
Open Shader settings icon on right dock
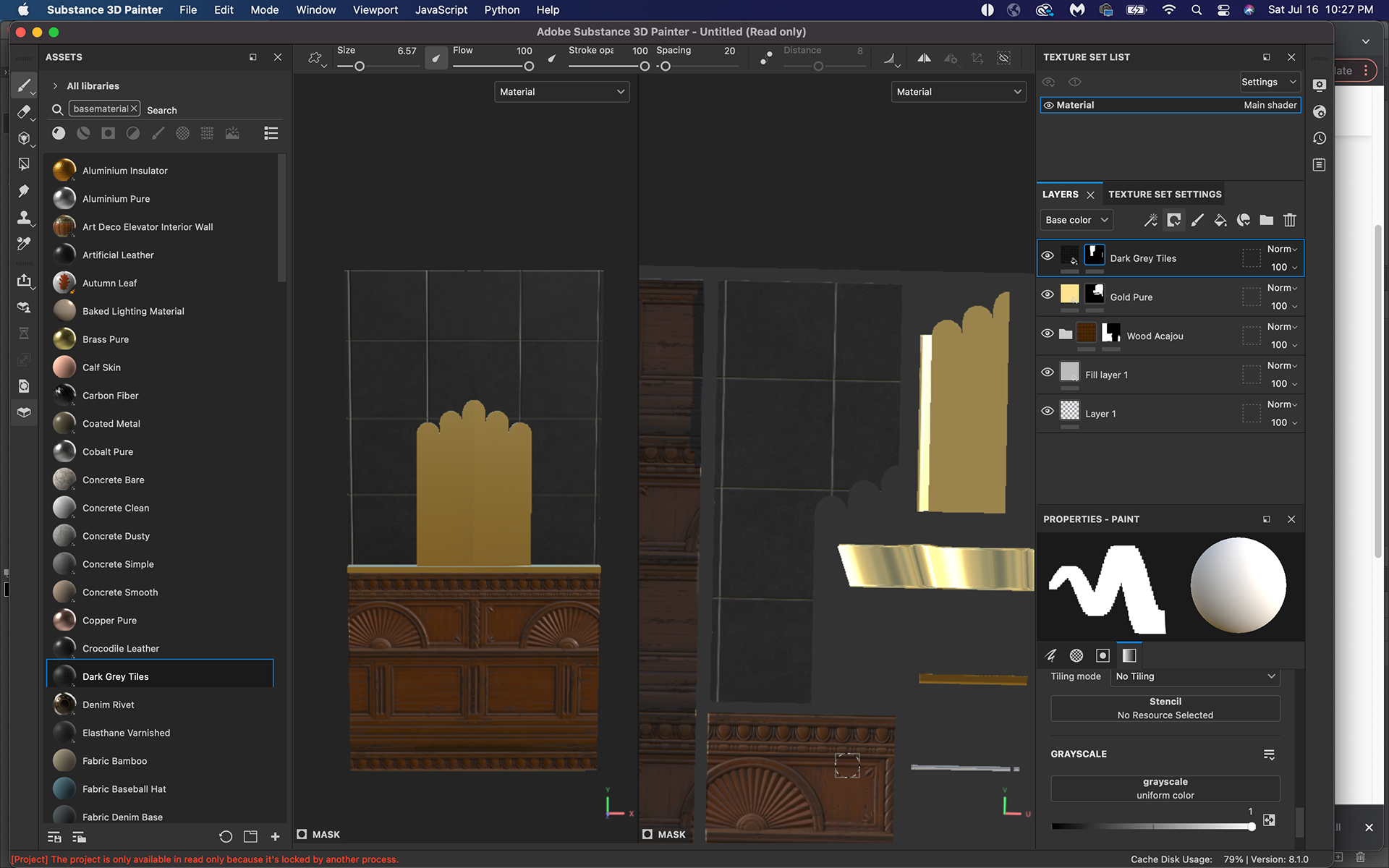(x=1320, y=112)
